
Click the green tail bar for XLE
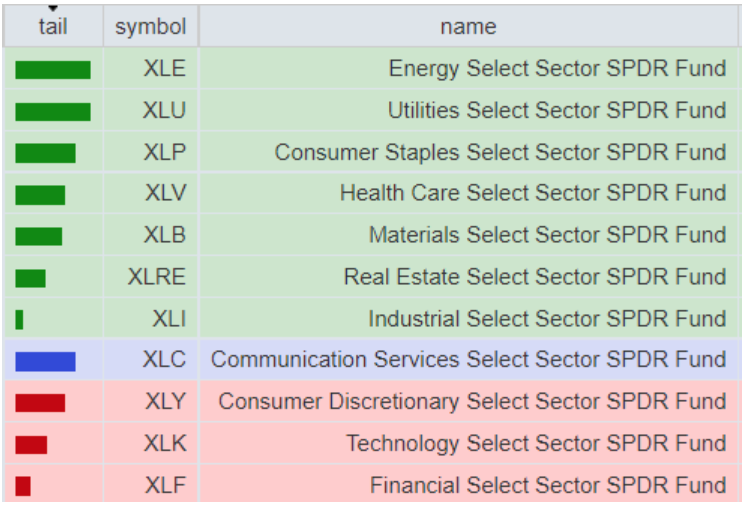point(52,70)
